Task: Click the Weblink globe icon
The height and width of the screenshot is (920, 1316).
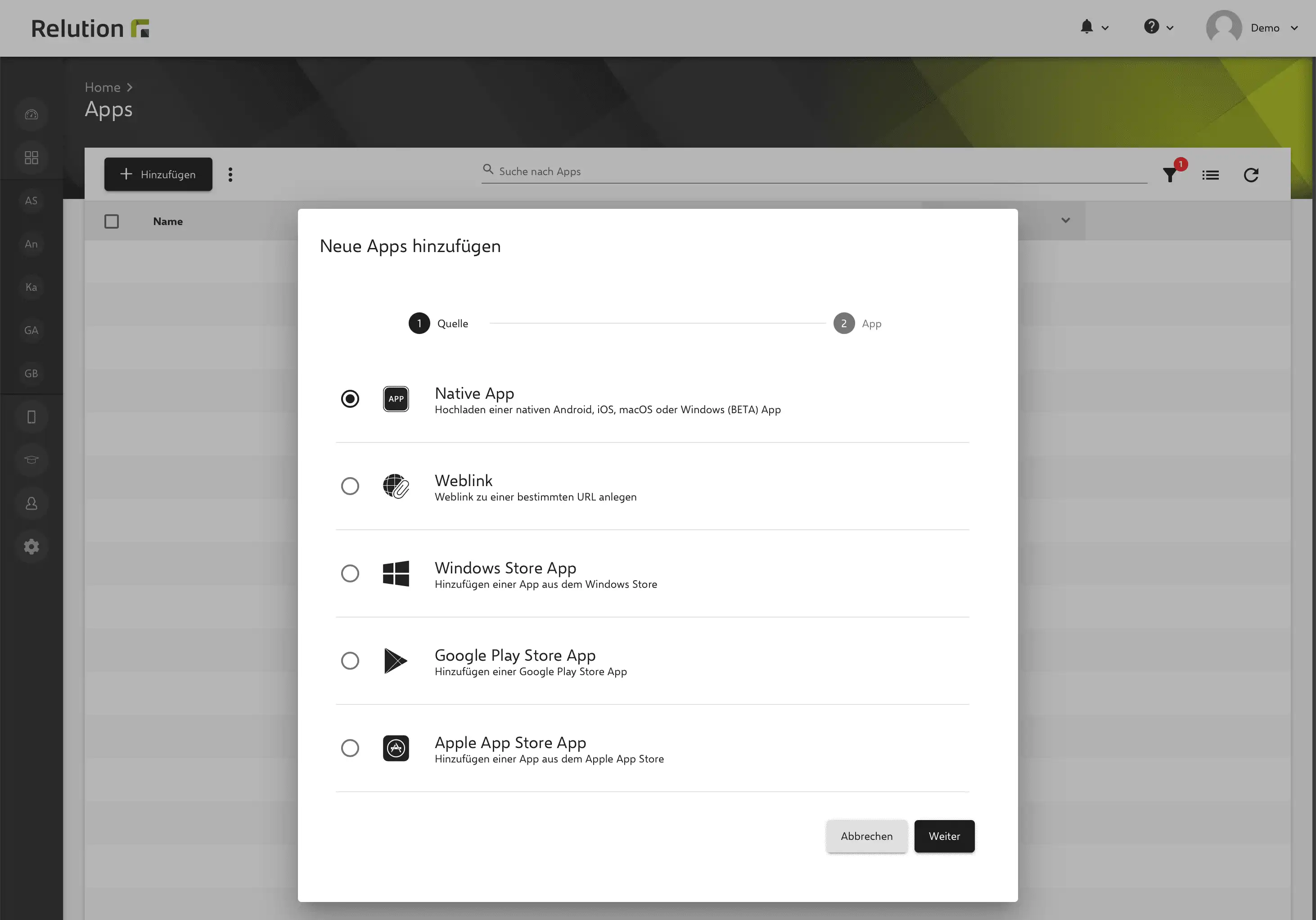Action: pyautogui.click(x=396, y=486)
